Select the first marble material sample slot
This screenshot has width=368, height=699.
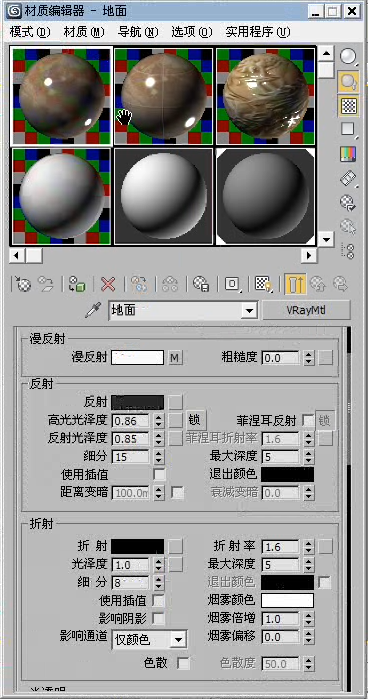[61, 96]
